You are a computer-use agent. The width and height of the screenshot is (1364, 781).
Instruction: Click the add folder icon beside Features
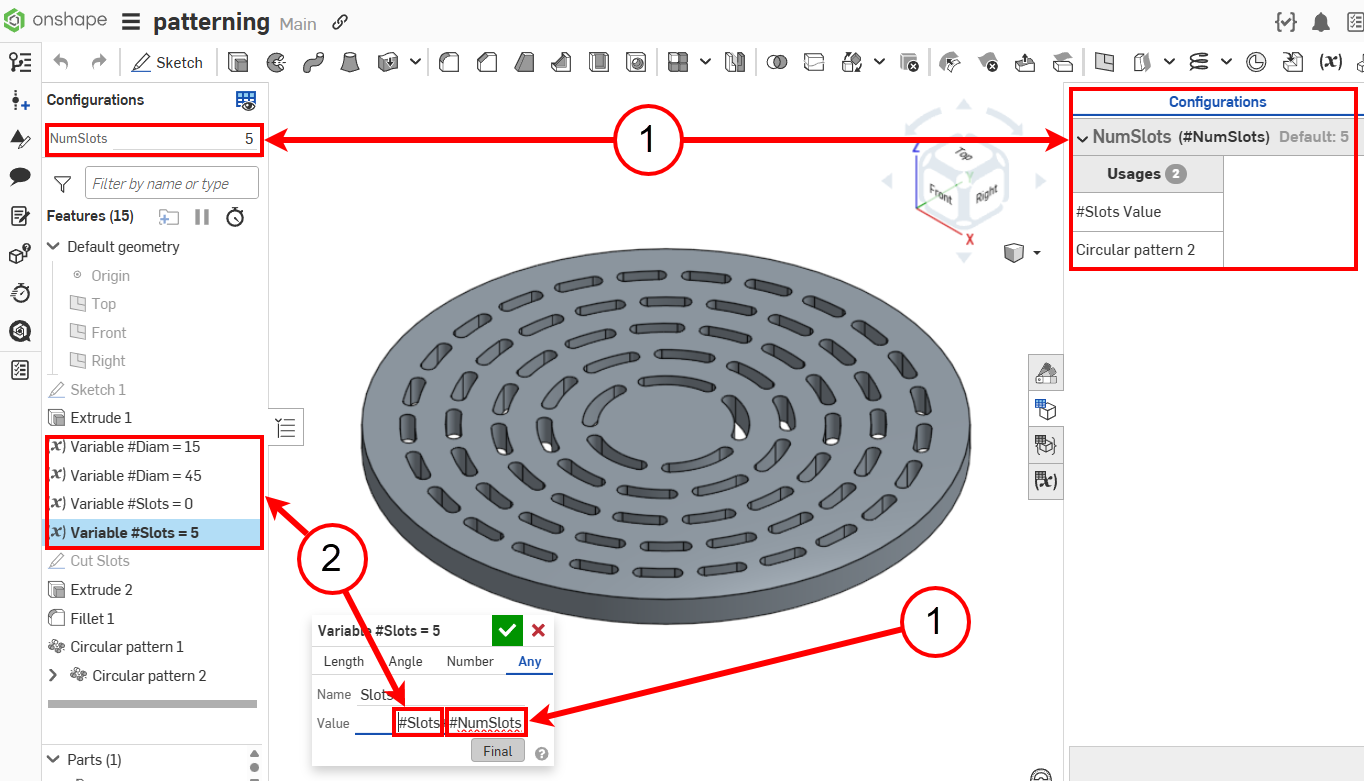tap(169, 216)
